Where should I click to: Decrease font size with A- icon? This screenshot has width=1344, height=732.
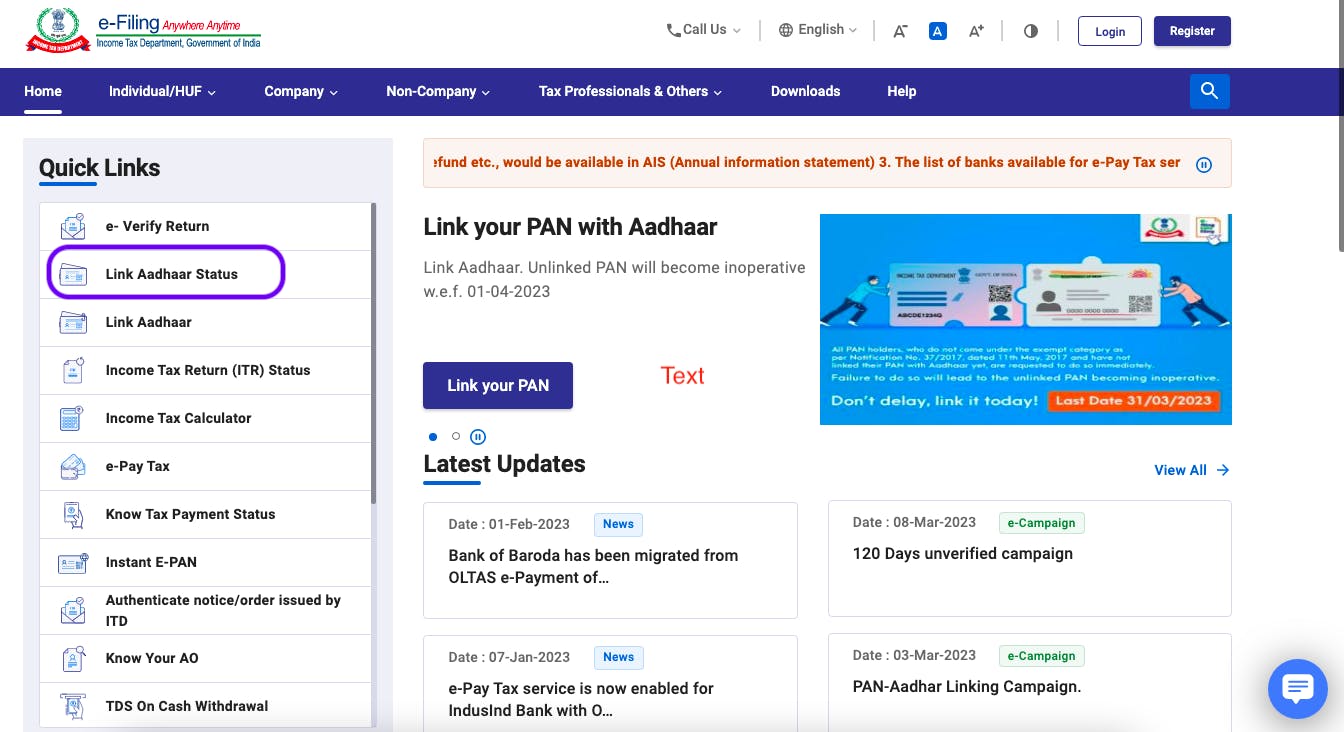point(900,31)
